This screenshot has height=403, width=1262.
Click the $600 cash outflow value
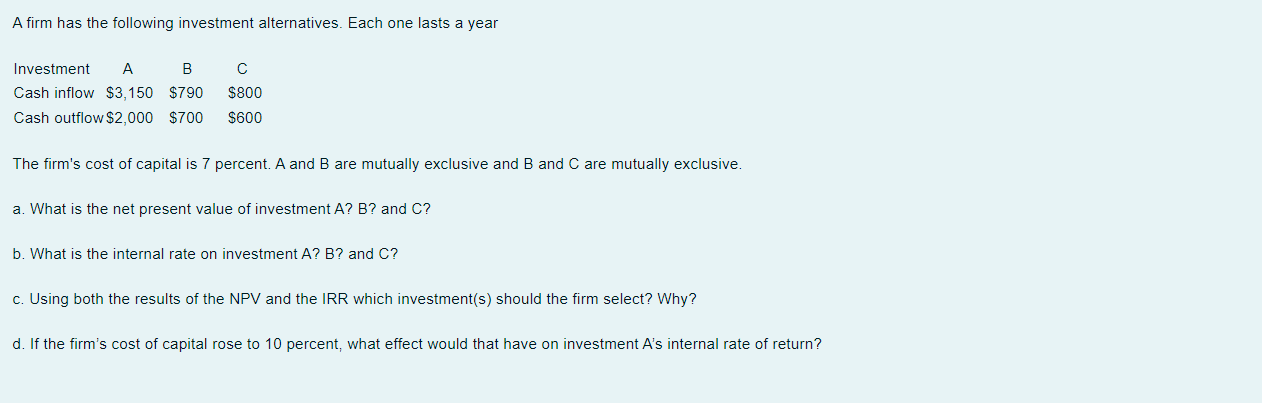[x=245, y=118]
